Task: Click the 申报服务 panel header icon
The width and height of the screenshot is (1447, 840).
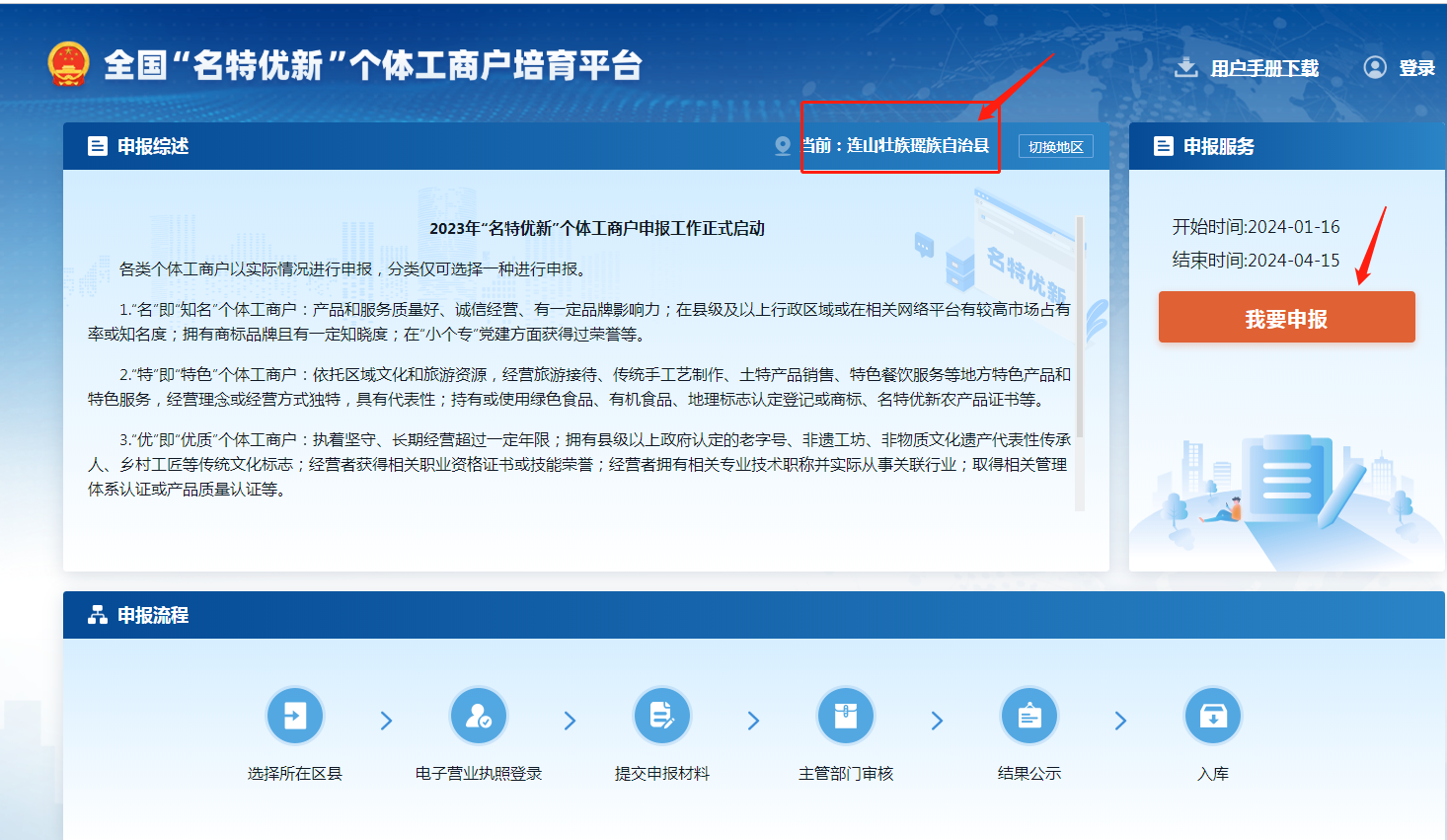Action: click(1164, 146)
